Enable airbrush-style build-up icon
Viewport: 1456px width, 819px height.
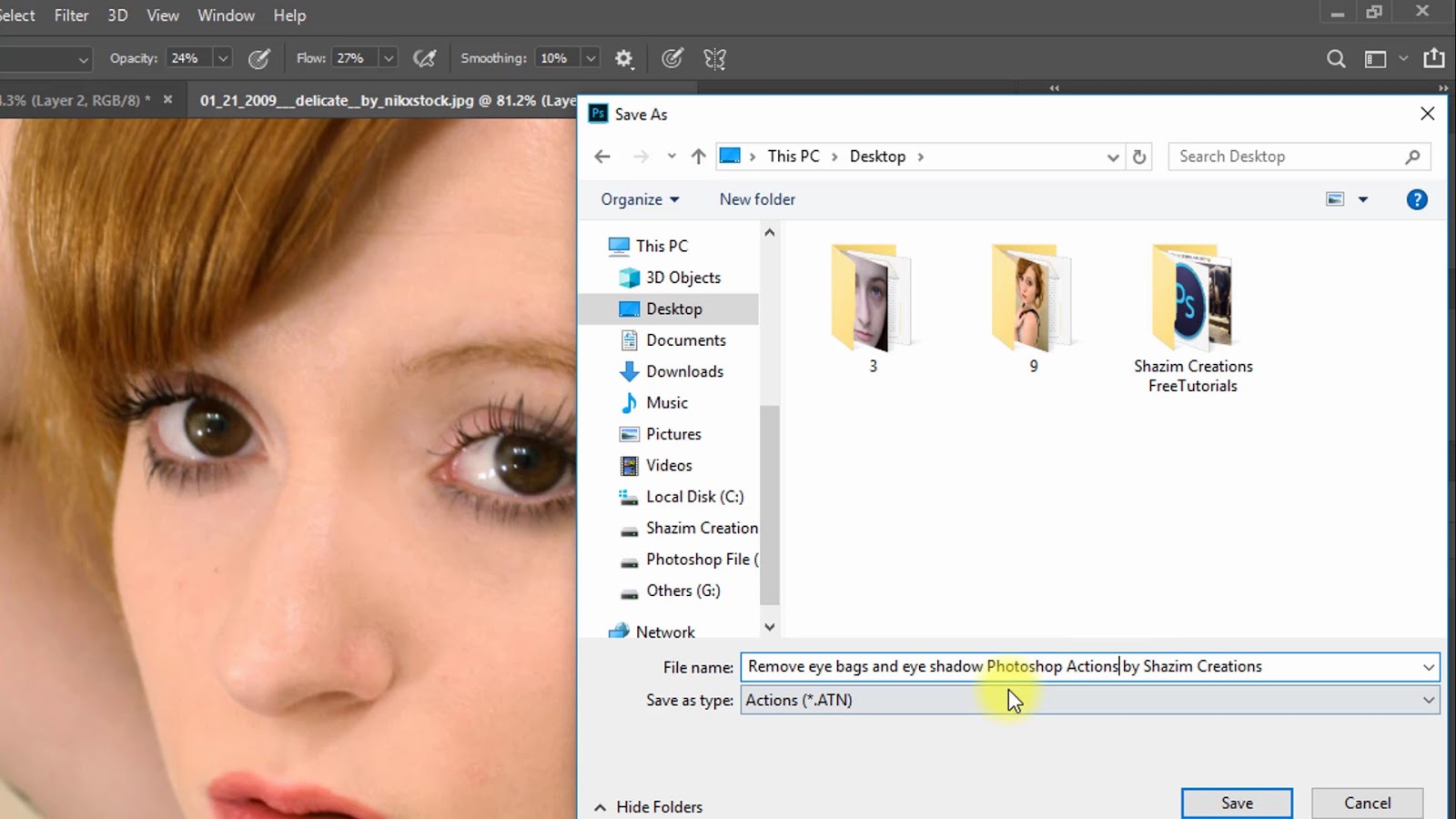click(424, 59)
